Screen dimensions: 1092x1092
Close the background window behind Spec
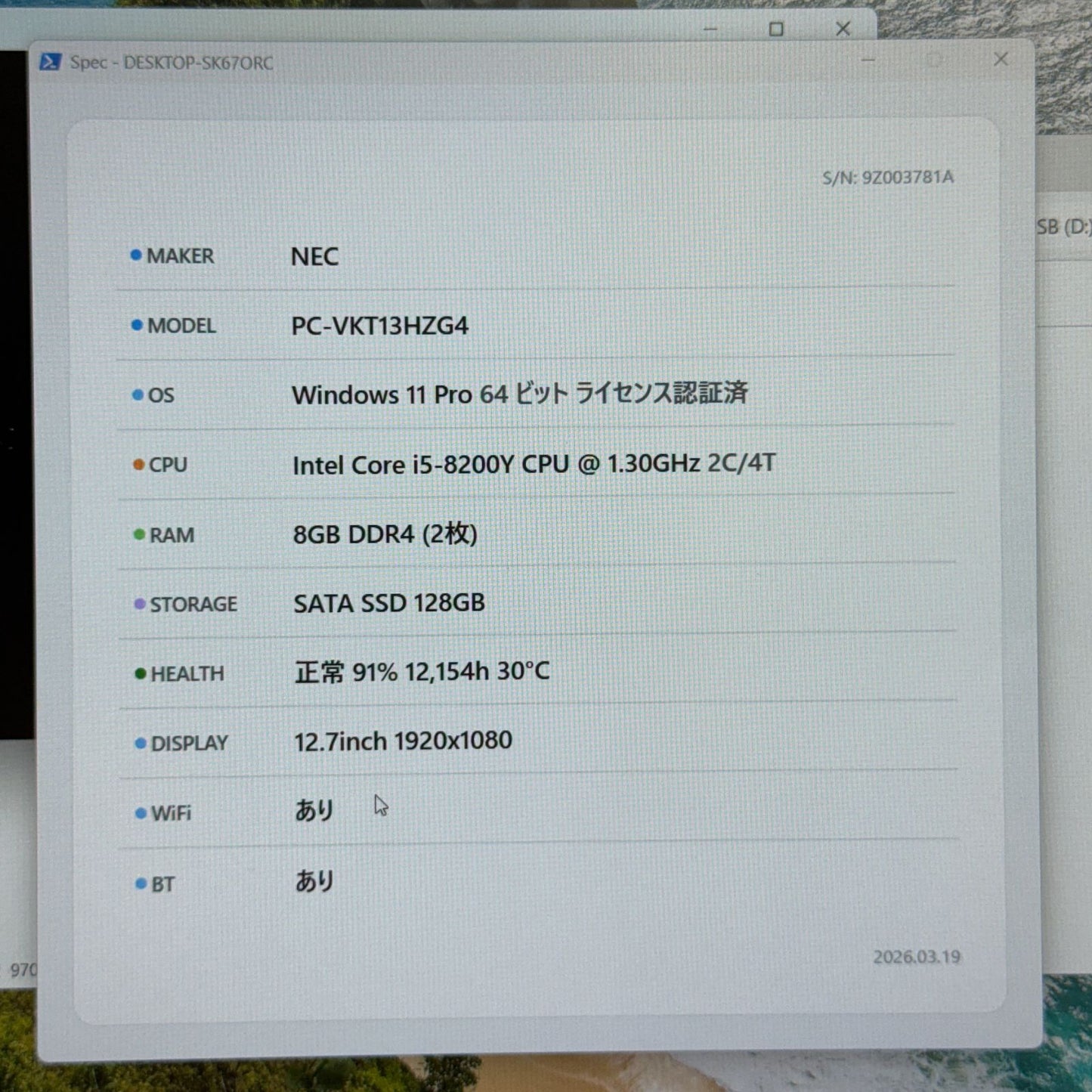click(x=843, y=29)
